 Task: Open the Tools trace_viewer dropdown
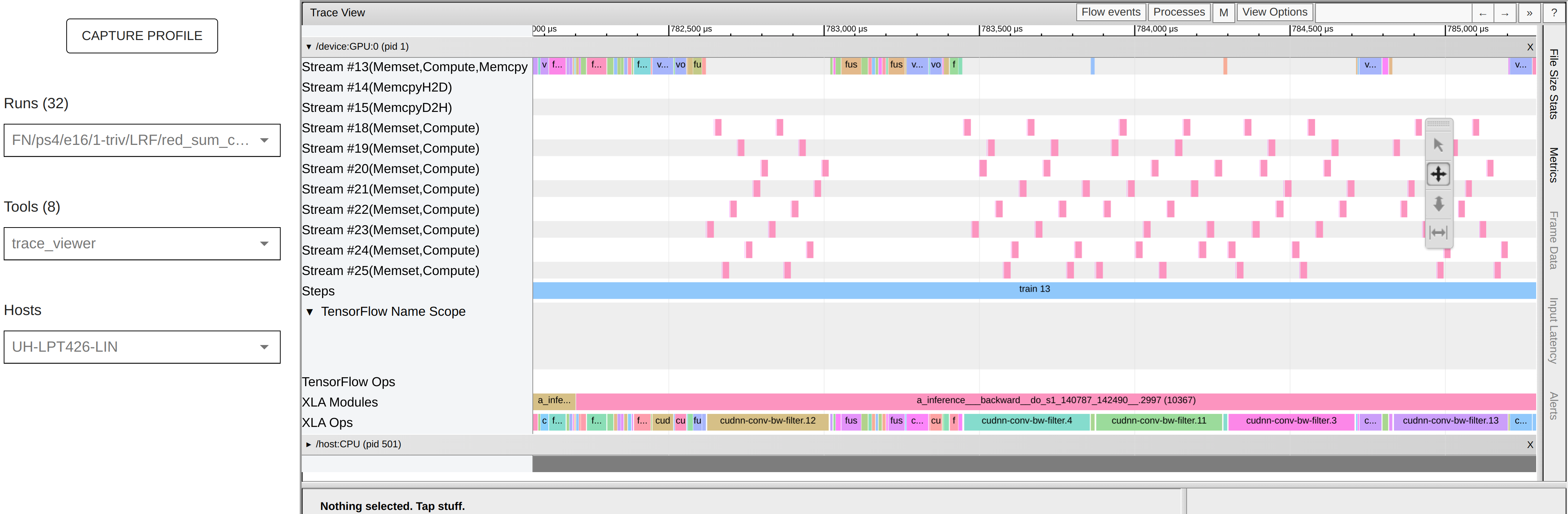(142, 243)
